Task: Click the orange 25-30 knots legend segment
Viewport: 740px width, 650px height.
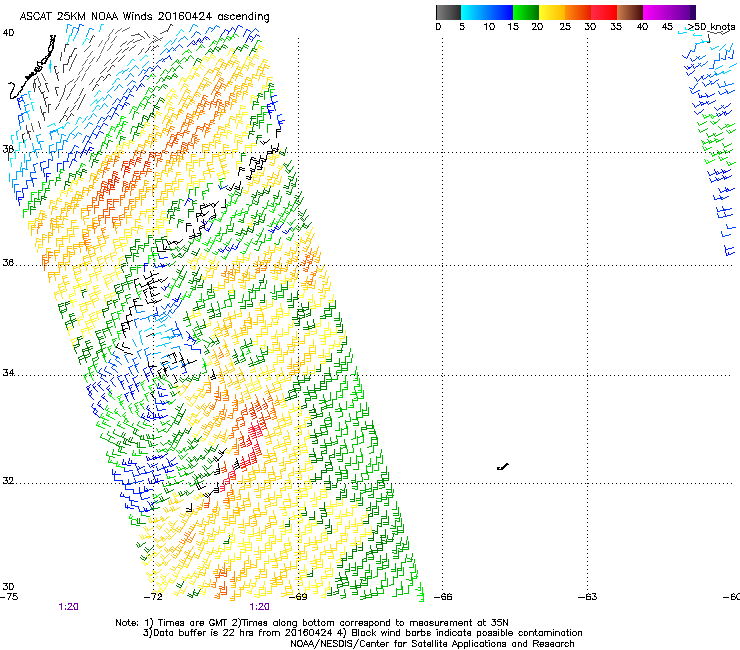Action: 578,12
